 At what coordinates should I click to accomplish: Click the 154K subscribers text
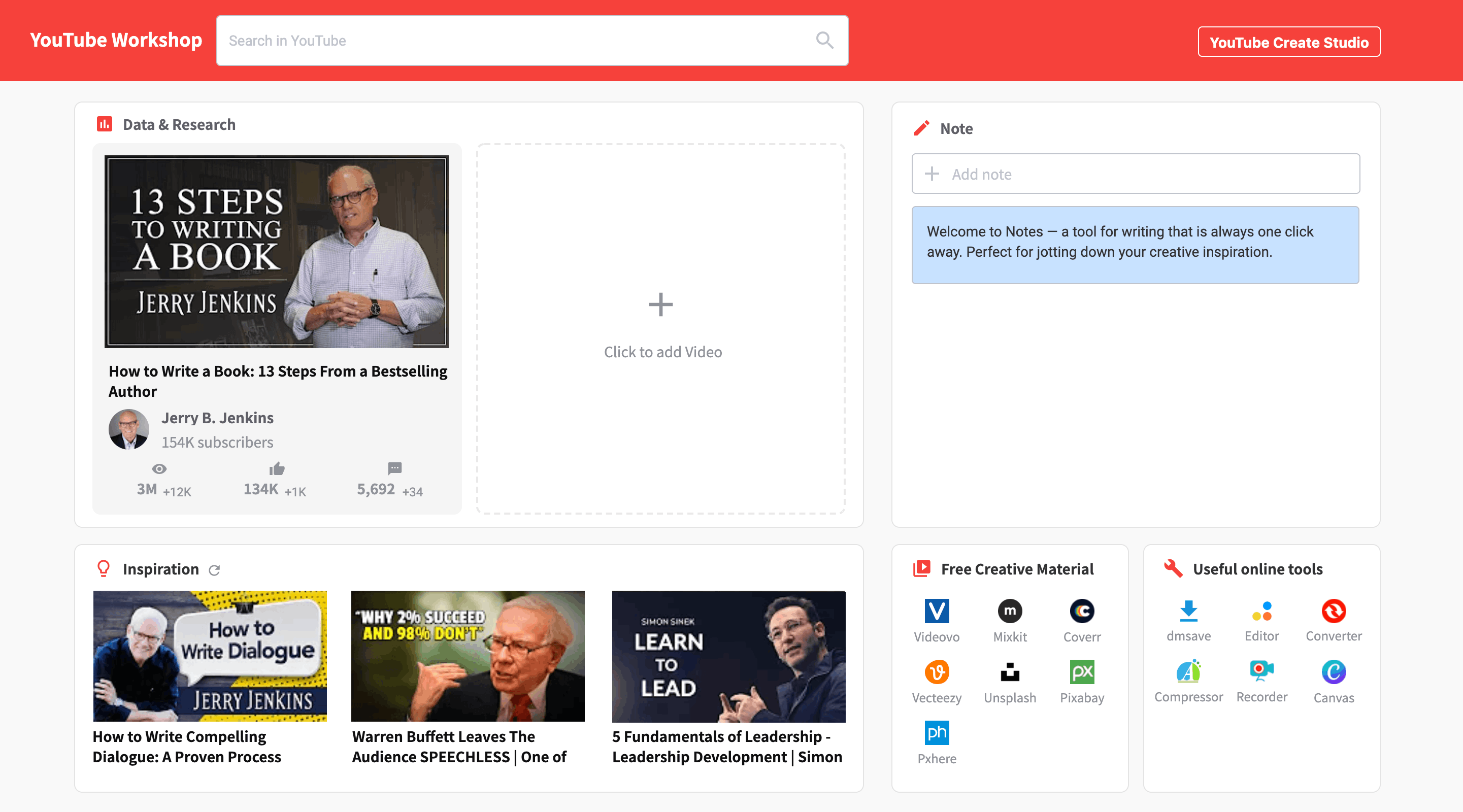pyautogui.click(x=217, y=442)
